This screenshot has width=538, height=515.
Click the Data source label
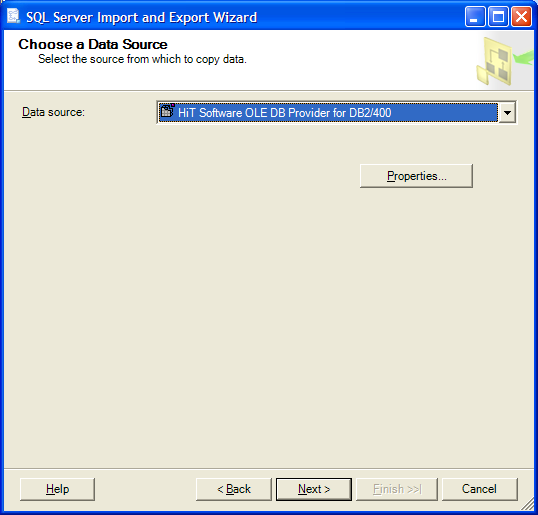tap(53, 112)
